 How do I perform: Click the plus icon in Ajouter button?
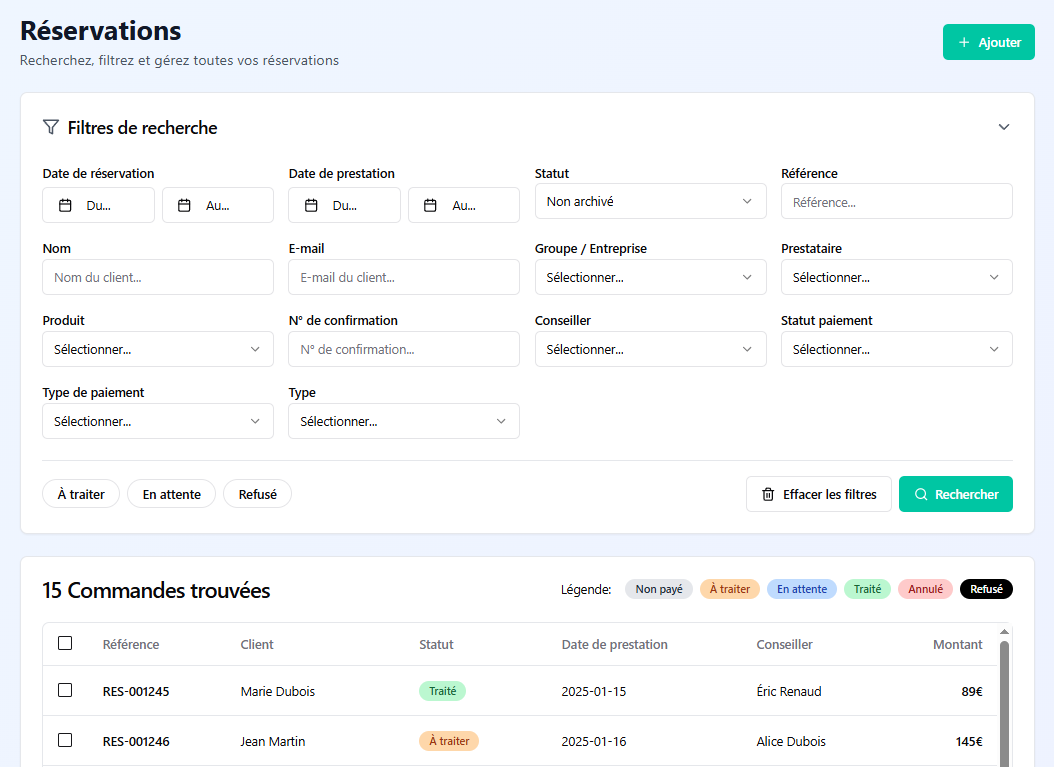point(964,42)
